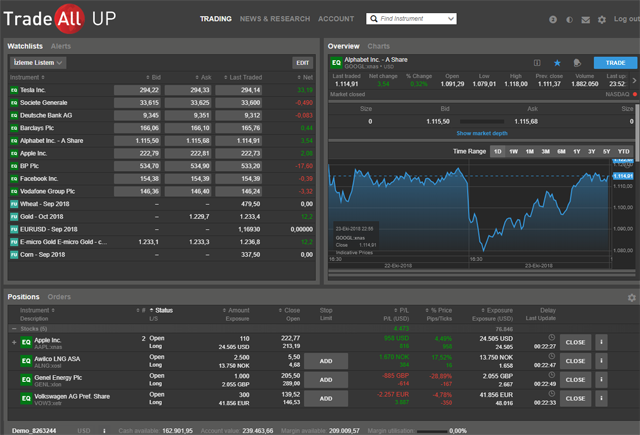Select the YTD time range
Screen dimensions: 640x435
click(x=623, y=151)
